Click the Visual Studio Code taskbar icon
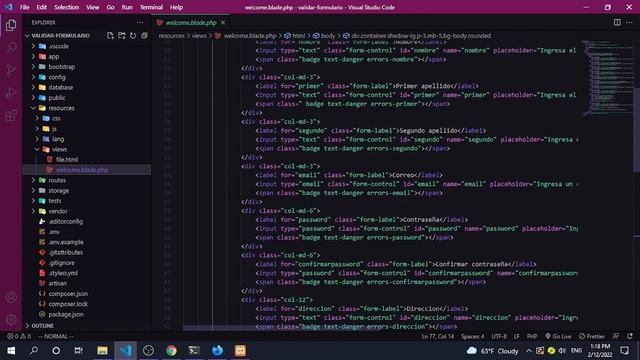The height and width of the screenshot is (360, 640). [x=125, y=351]
